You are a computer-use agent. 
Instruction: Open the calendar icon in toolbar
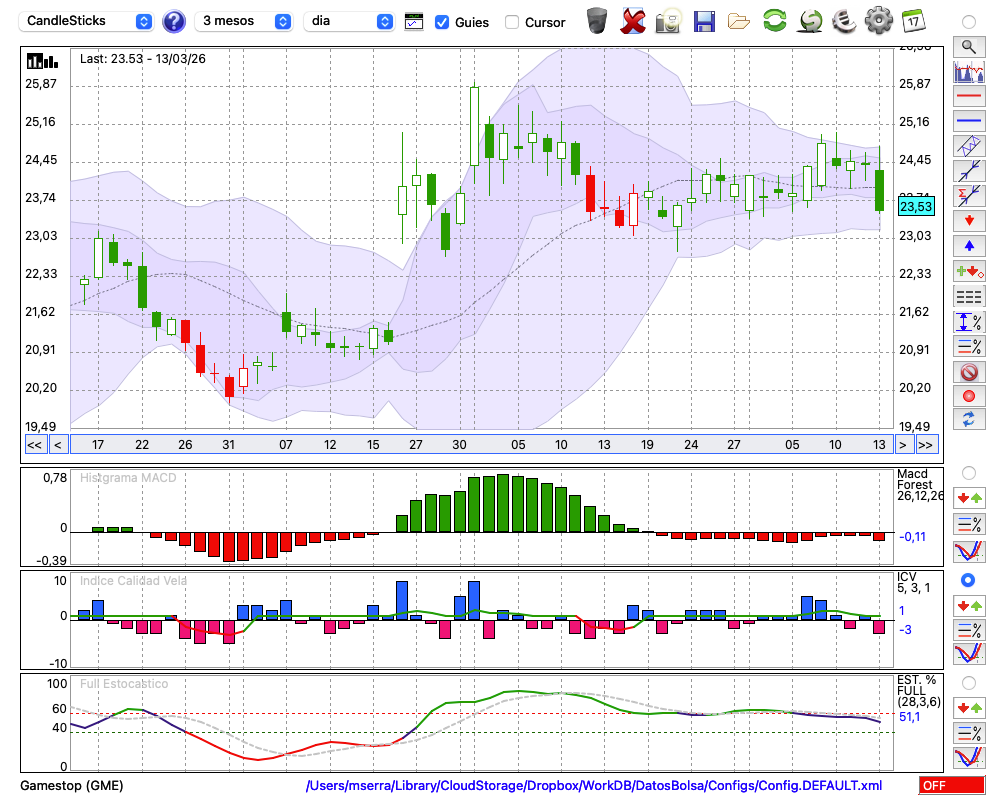tap(913, 21)
